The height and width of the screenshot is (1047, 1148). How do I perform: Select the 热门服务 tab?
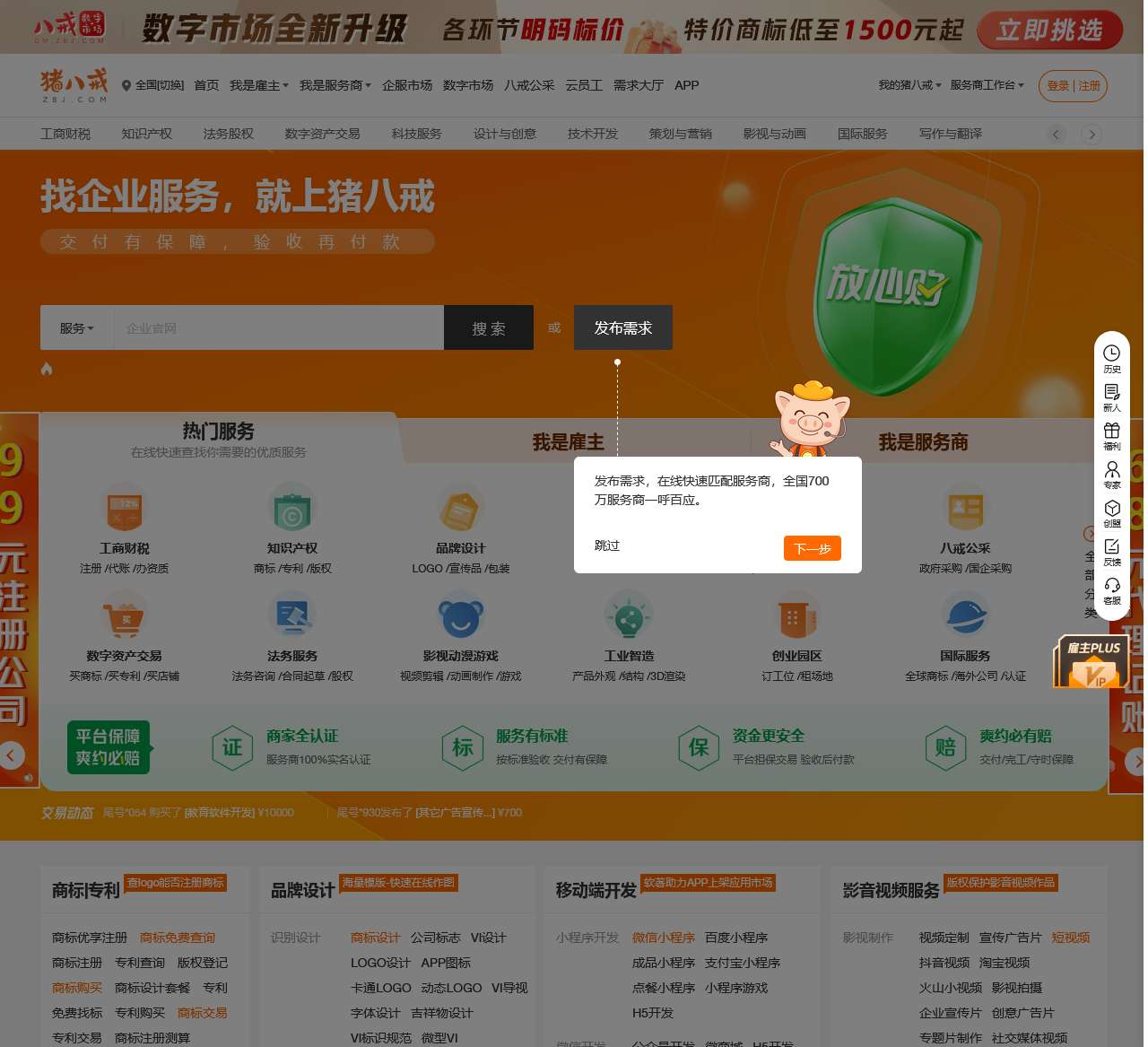[219, 439]
